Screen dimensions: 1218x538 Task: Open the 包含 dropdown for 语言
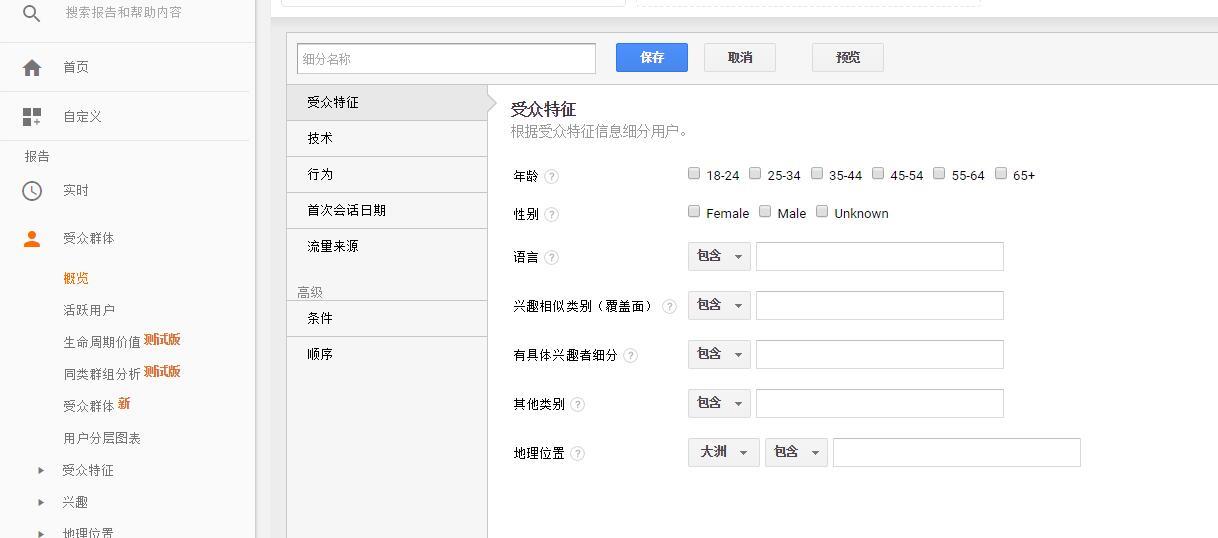[x=719, y=256]
